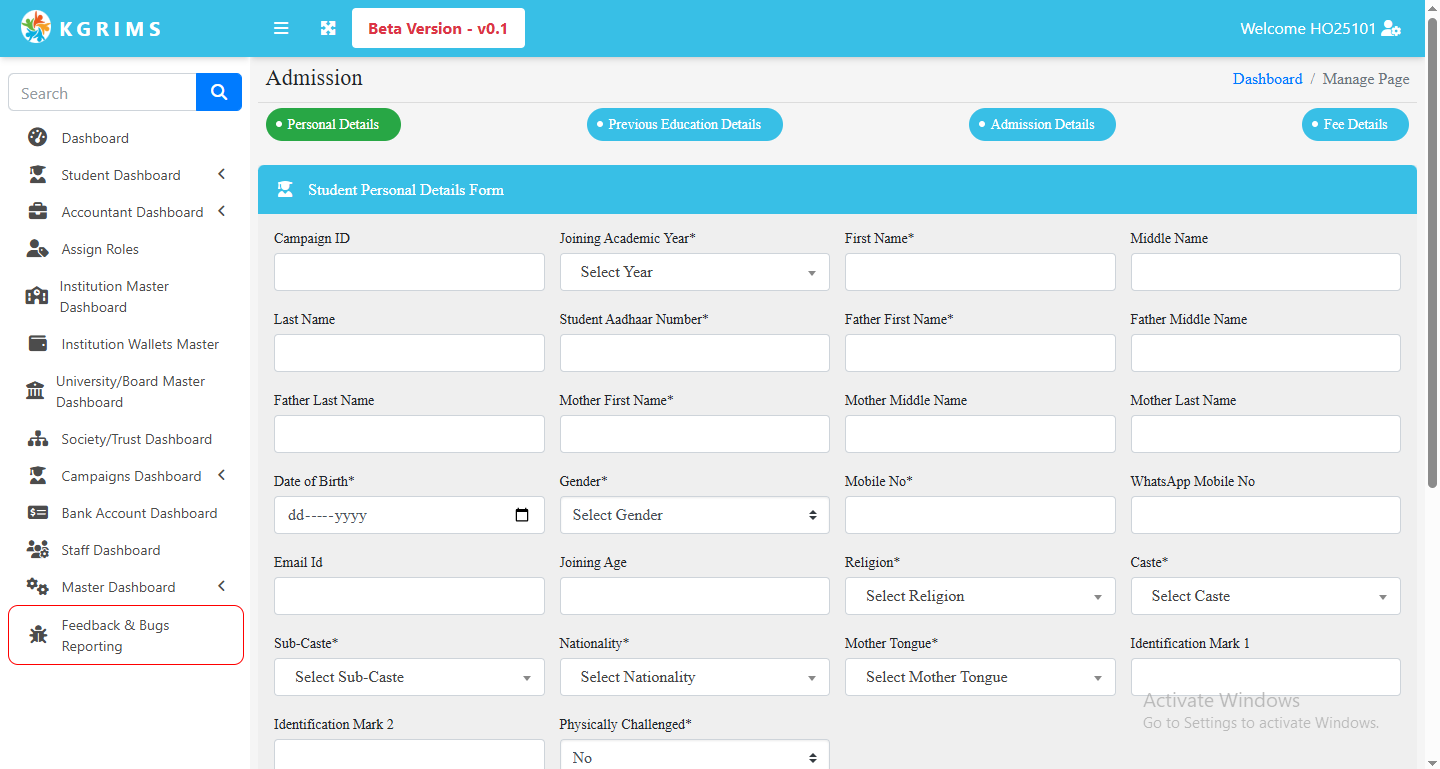Switch to the Previous Education Details step
This screenshot has width=1440, height=769.
coord(684,125)
